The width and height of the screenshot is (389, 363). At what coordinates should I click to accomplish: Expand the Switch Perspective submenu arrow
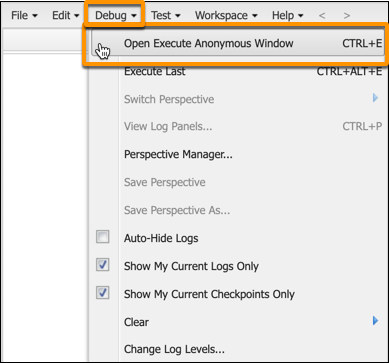tap(376, 98)
